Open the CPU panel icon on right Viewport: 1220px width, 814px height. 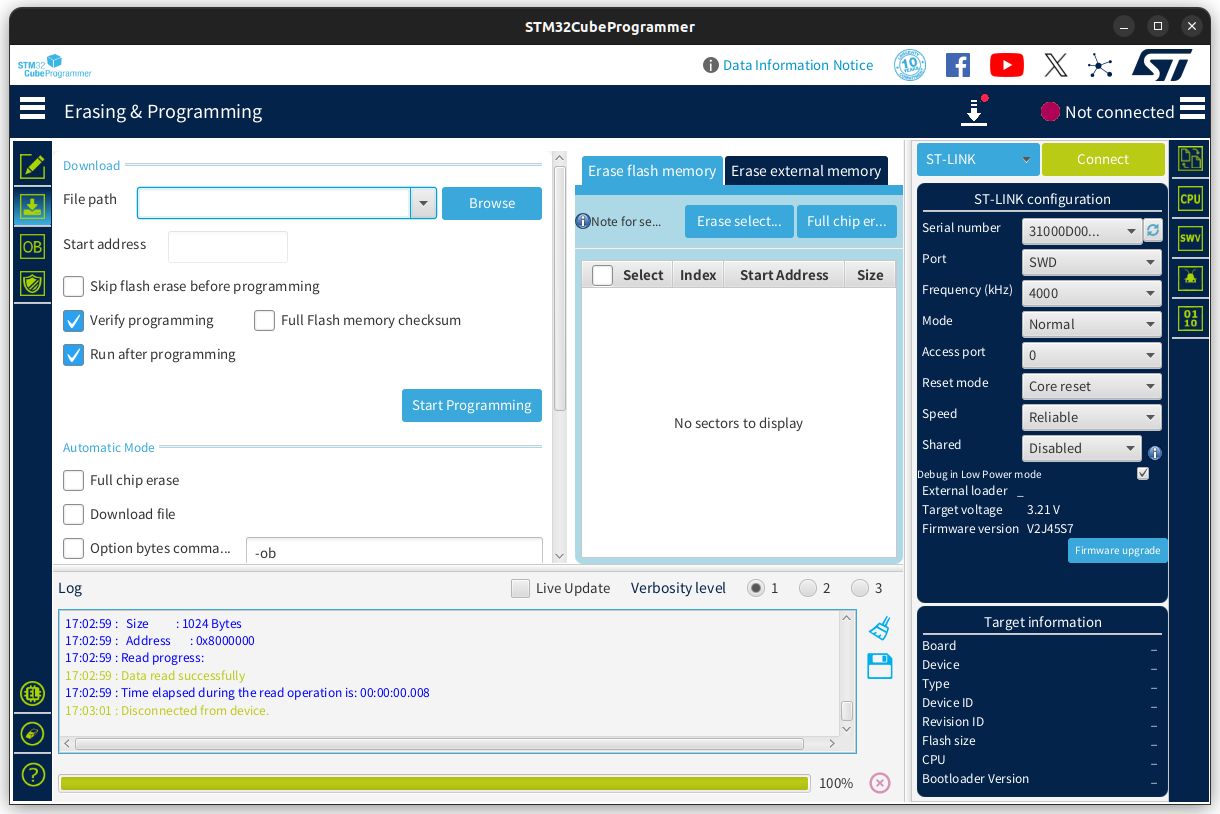tap(1190, 198)
